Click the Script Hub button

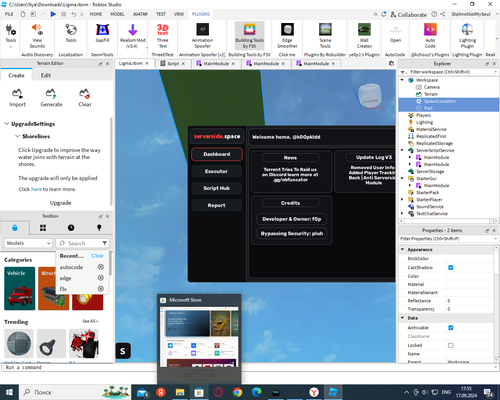coord(216,188)
